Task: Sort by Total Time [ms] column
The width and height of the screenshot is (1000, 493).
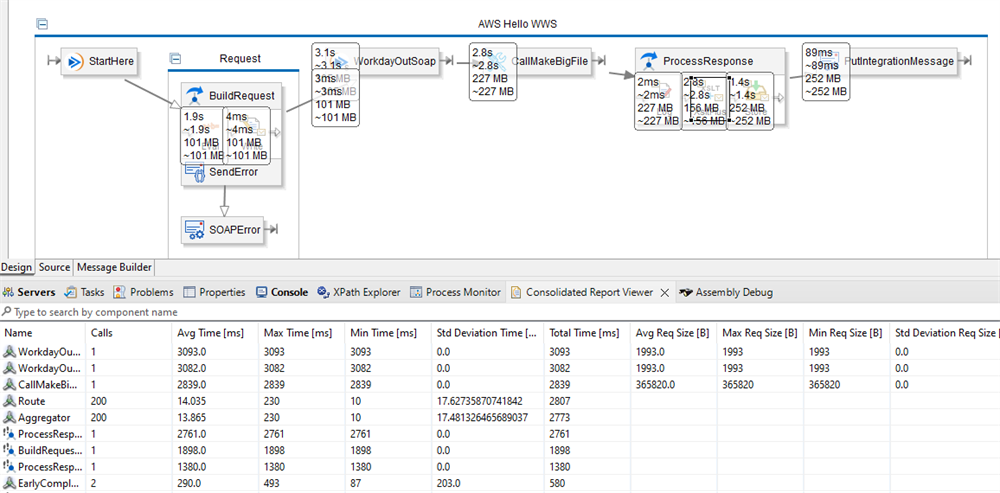Action: tap(587, 333)
